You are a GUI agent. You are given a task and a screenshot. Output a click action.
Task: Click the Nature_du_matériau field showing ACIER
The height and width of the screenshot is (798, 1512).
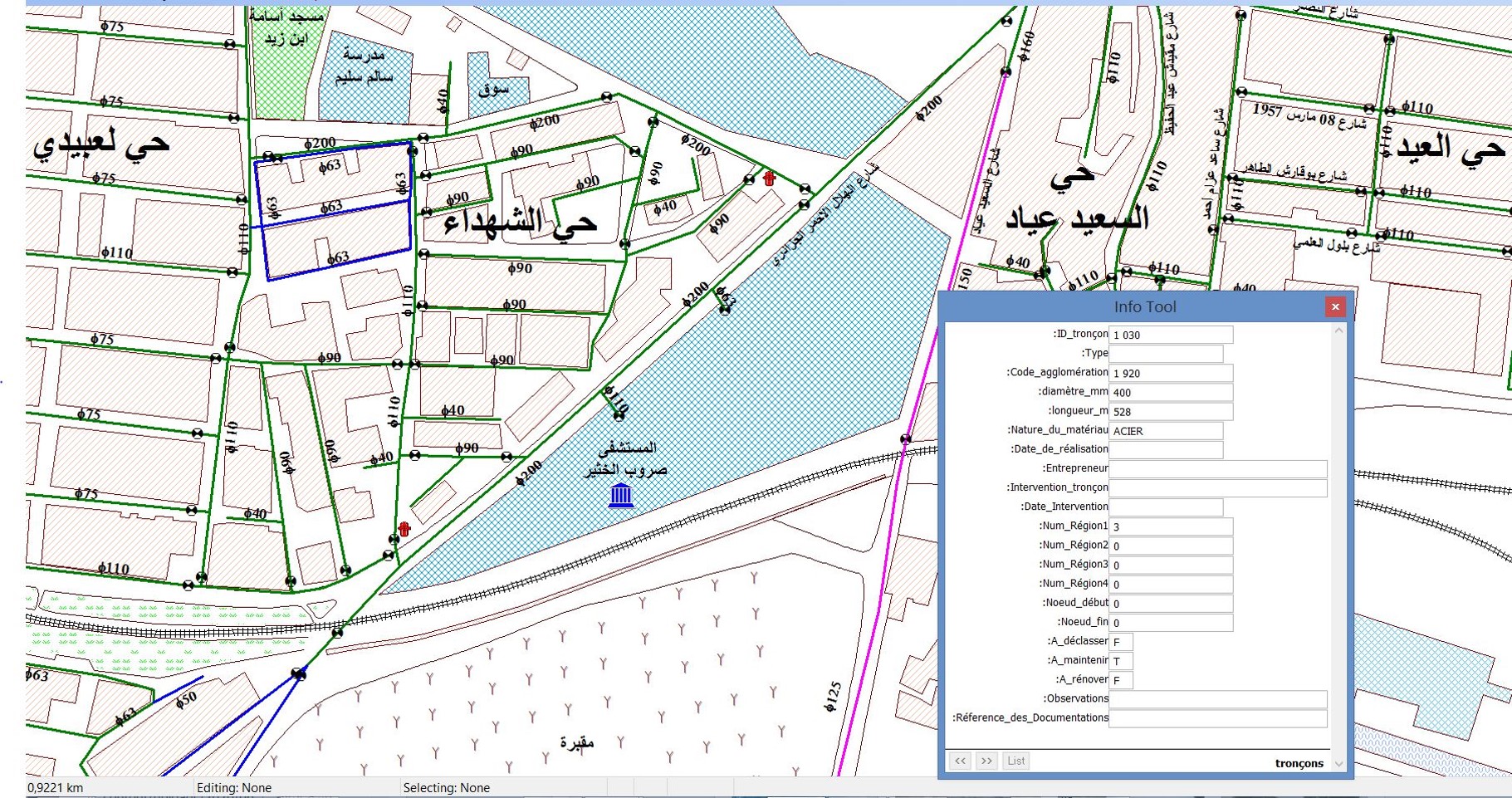[1165, 431]
